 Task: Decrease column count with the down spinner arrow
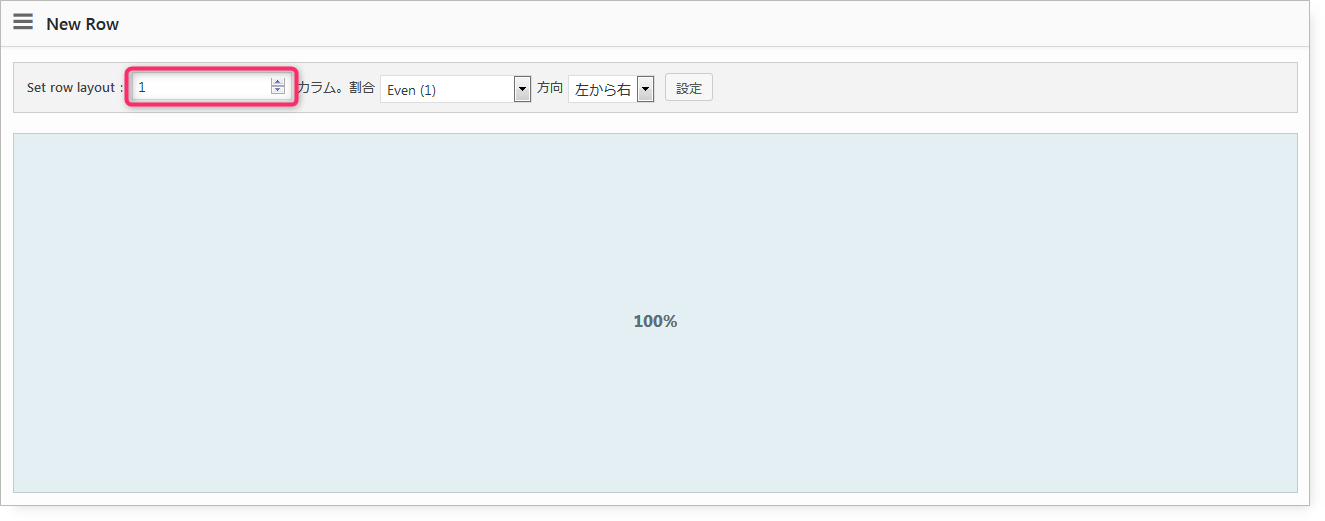[x=278, y=91]
